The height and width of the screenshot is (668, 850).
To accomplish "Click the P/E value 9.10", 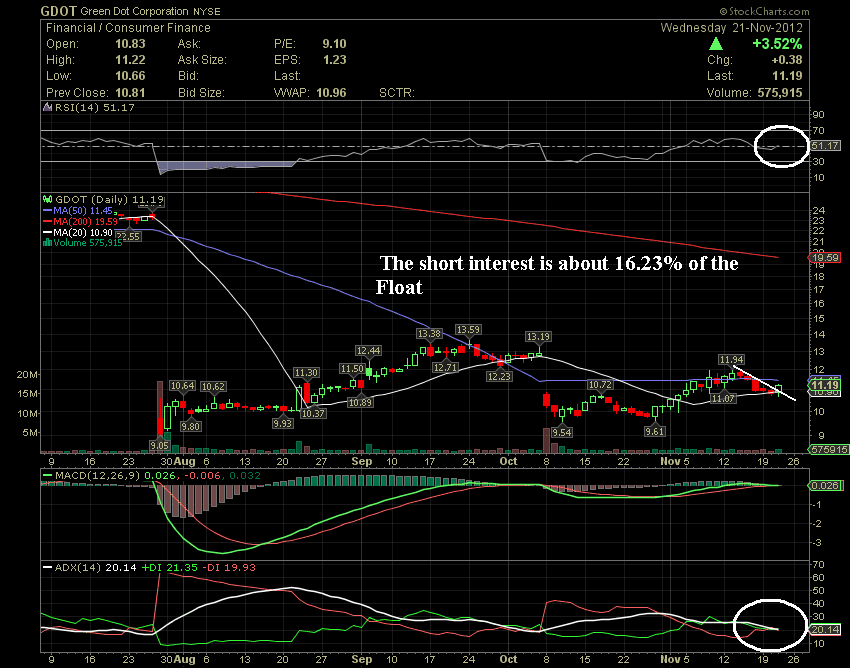I will [334, 44].
